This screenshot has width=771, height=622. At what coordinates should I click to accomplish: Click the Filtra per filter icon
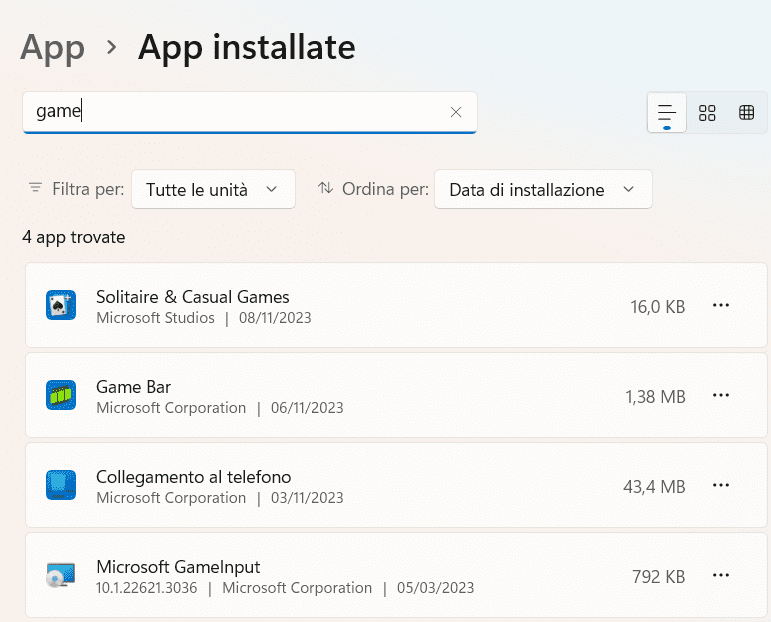[x=36, y=188]
